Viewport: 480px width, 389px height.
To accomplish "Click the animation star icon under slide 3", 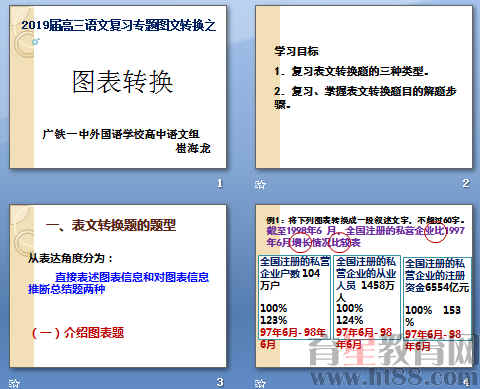I will pos(14,383).
